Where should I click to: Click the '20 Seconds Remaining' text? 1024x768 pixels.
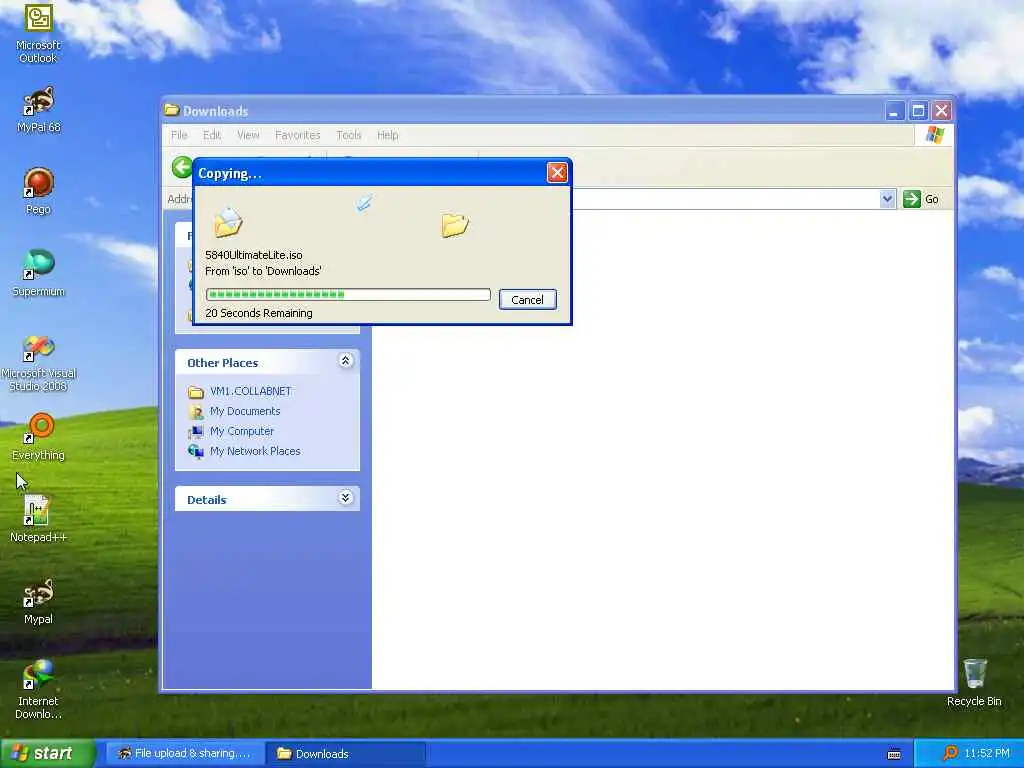[259, 313]
